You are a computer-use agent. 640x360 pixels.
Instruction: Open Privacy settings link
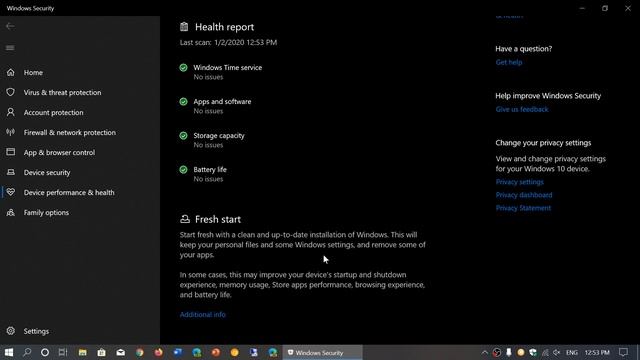520,182
